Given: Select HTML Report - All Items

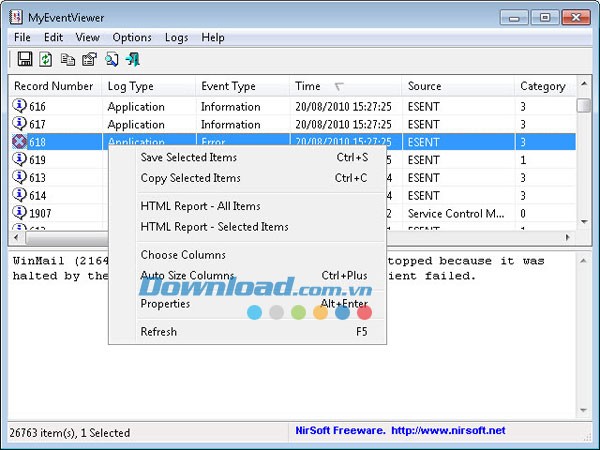Looking at the screenshot, I should [x=247, y=206].
